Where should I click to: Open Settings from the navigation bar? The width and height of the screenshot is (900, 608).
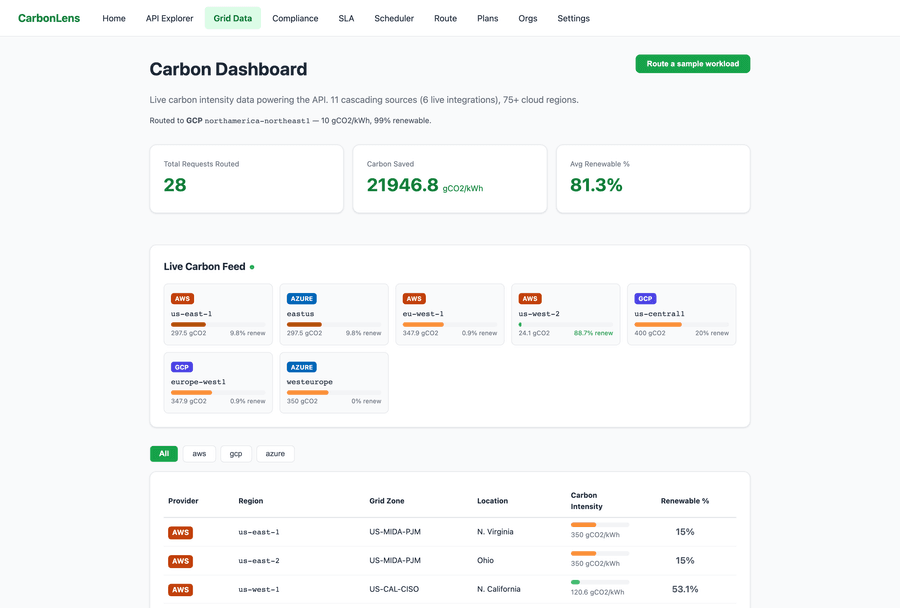tap(573, 18)
